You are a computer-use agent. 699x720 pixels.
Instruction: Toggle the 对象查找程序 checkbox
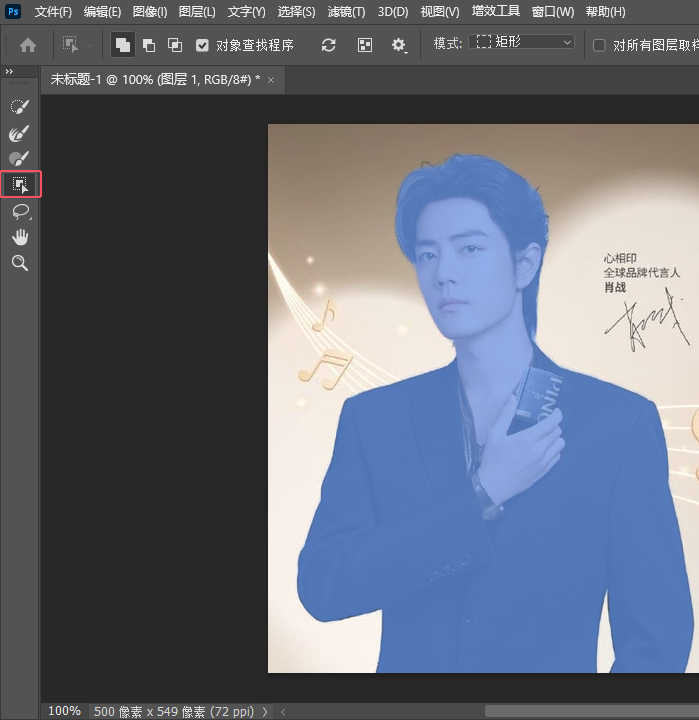pyautogui.click(x=202, y=45)
